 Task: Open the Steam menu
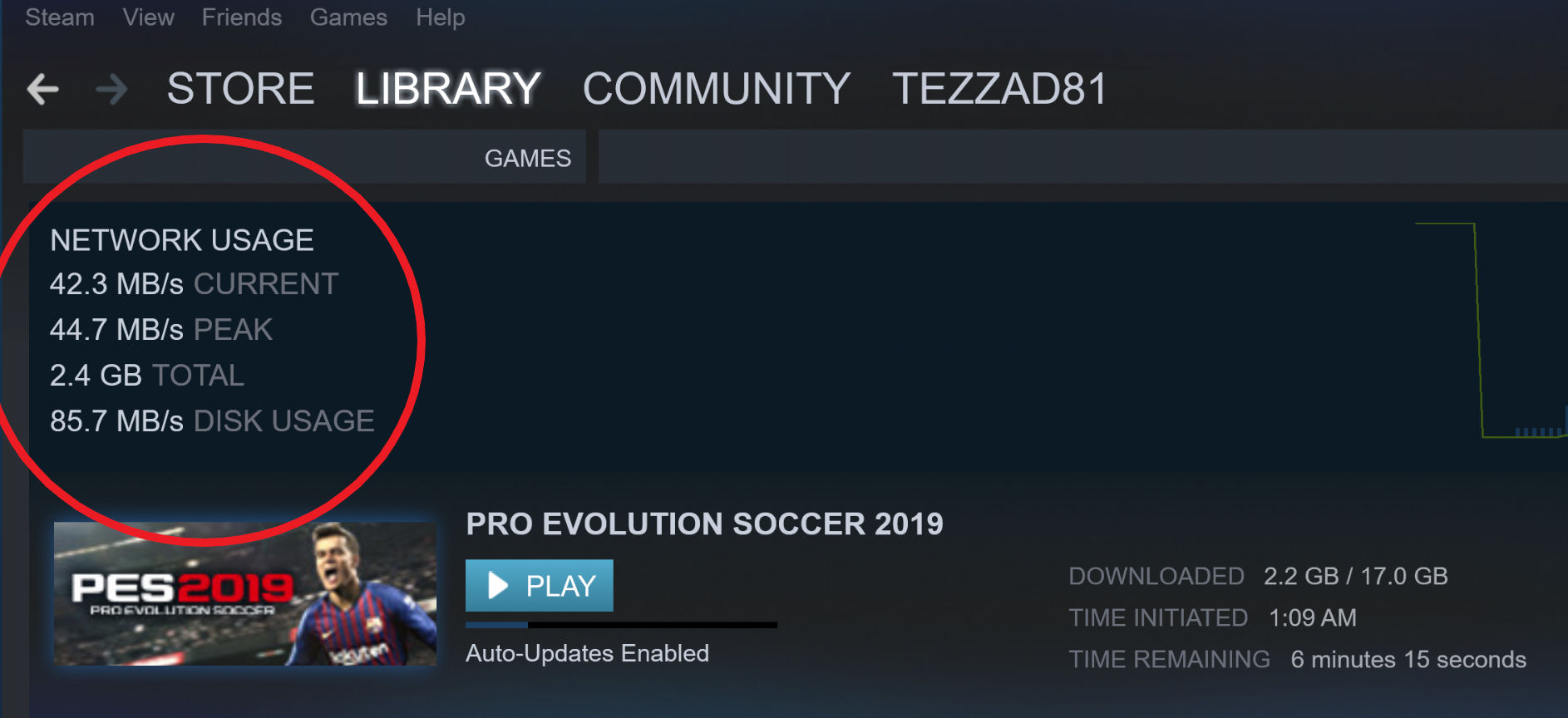click(60, 17)
